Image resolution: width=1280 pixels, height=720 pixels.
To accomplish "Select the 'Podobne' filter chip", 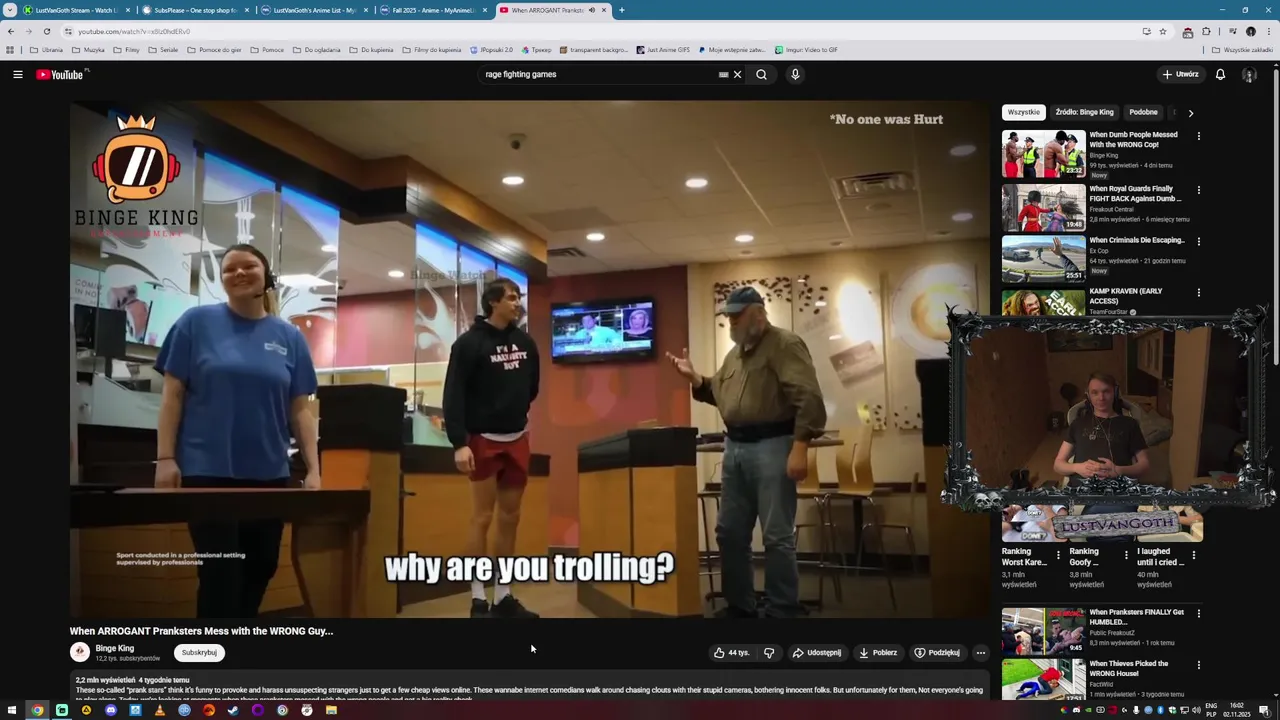I will click(1143, 112).
